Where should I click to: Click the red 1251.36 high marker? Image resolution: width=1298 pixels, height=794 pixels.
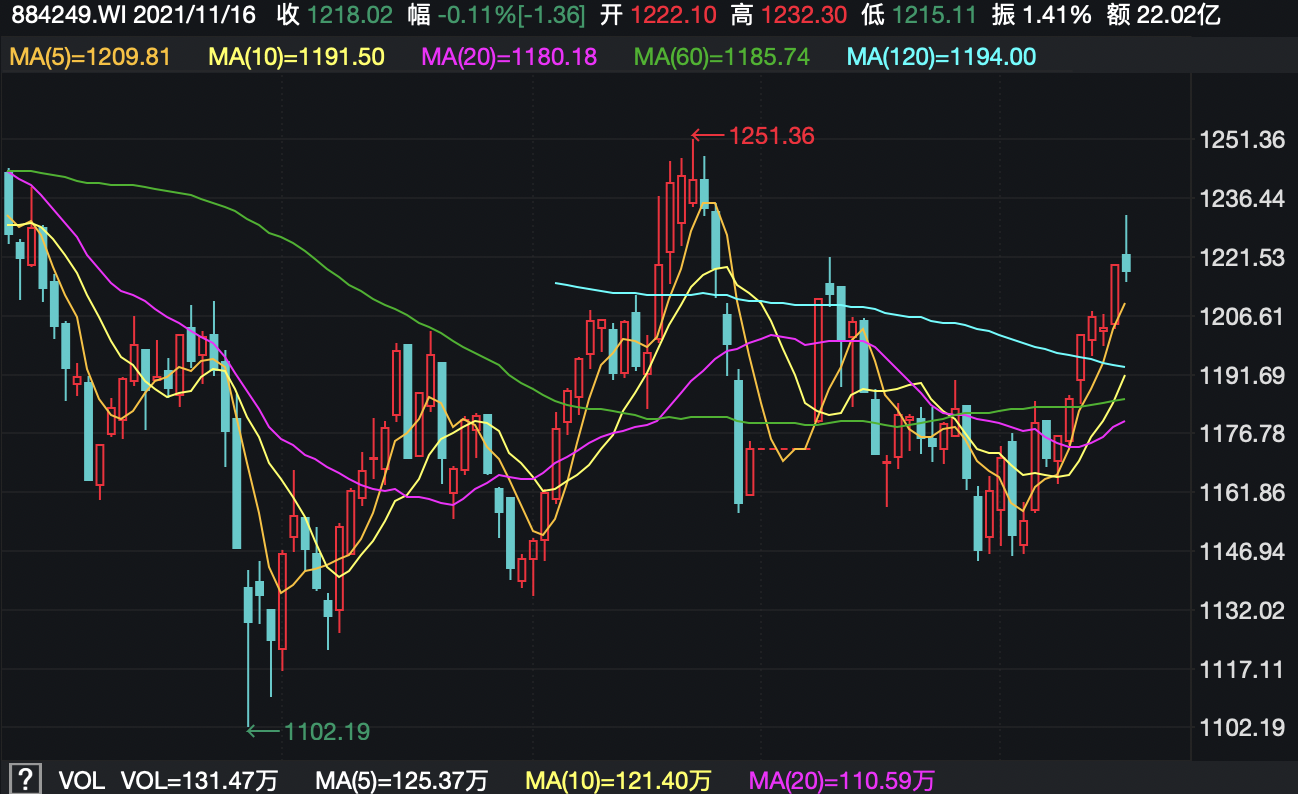coord(771,136)
